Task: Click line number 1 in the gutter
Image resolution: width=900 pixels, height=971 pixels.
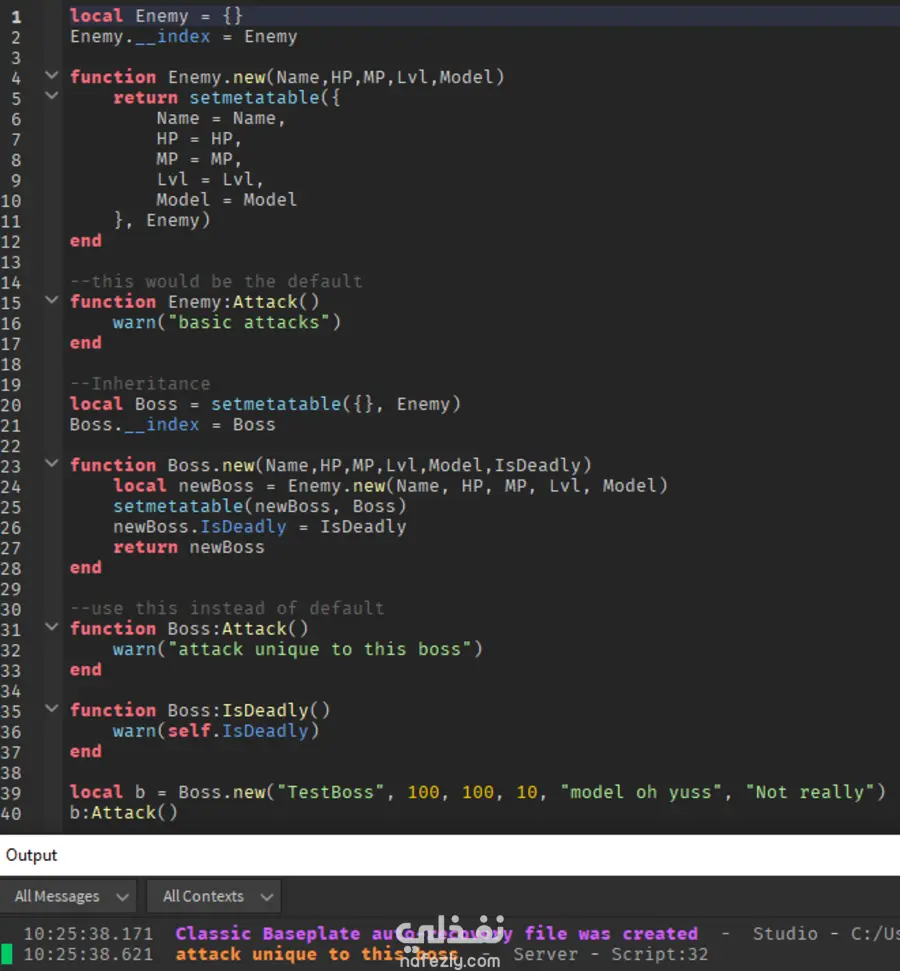Action: tap(16, 17)
